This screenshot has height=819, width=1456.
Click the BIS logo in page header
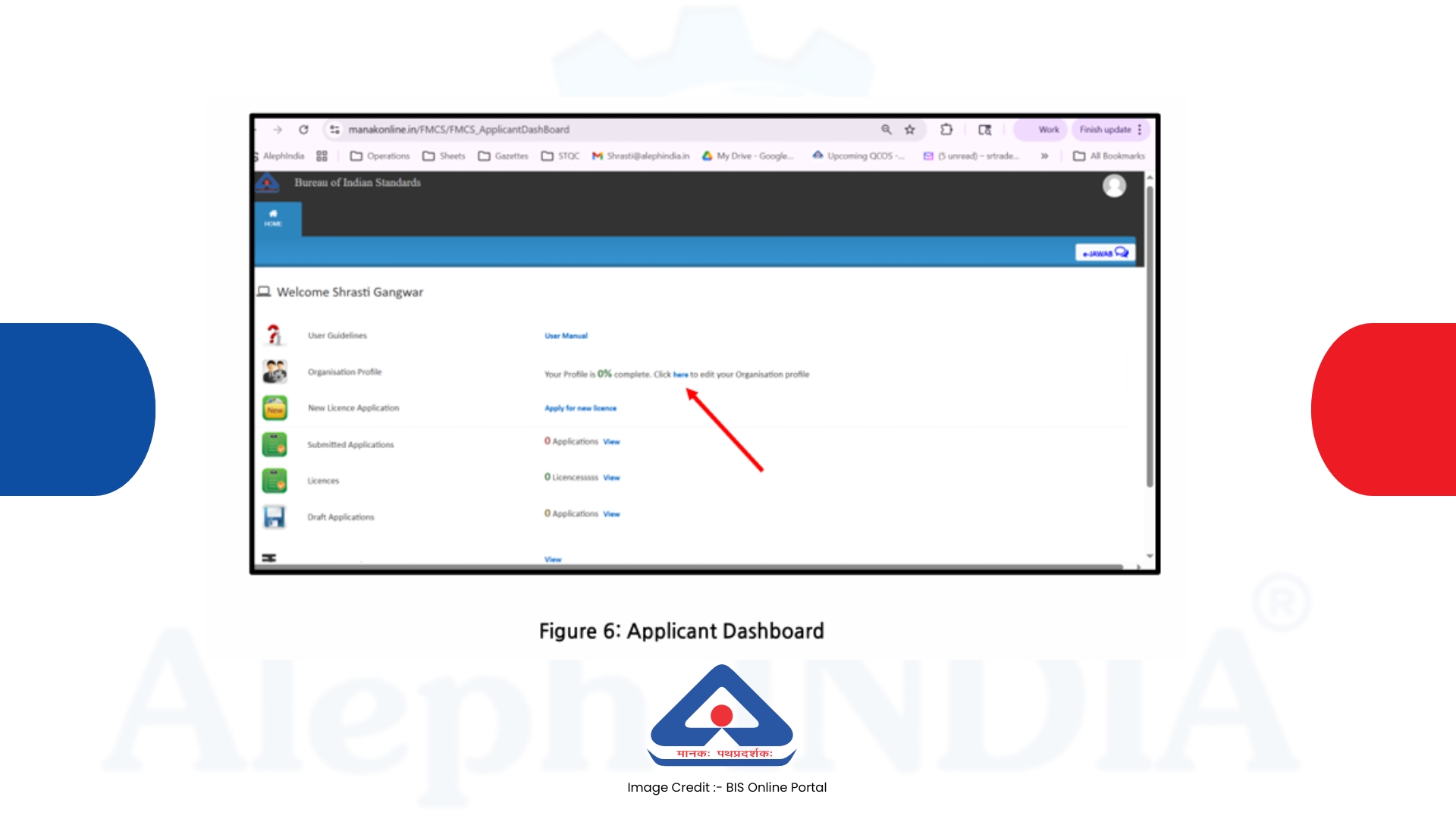(x=267, y=183)
